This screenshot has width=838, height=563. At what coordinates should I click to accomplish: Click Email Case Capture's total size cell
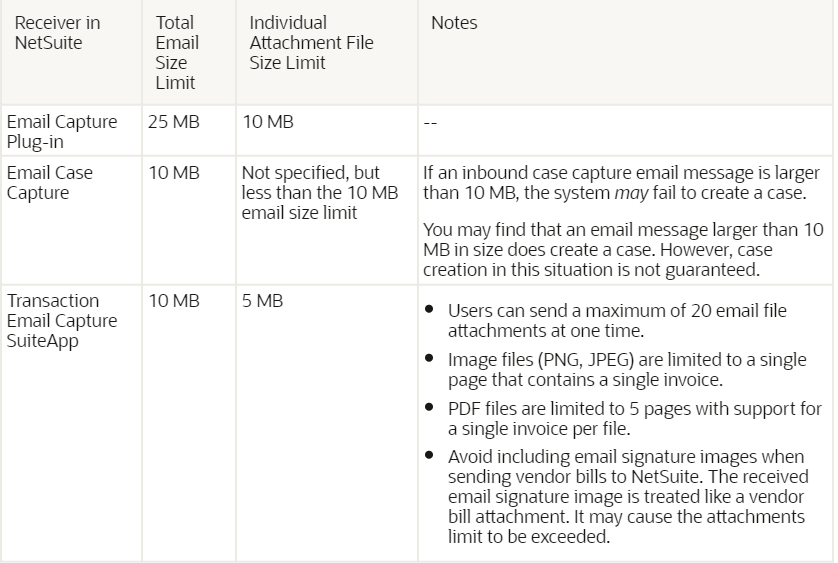point(173,173)
